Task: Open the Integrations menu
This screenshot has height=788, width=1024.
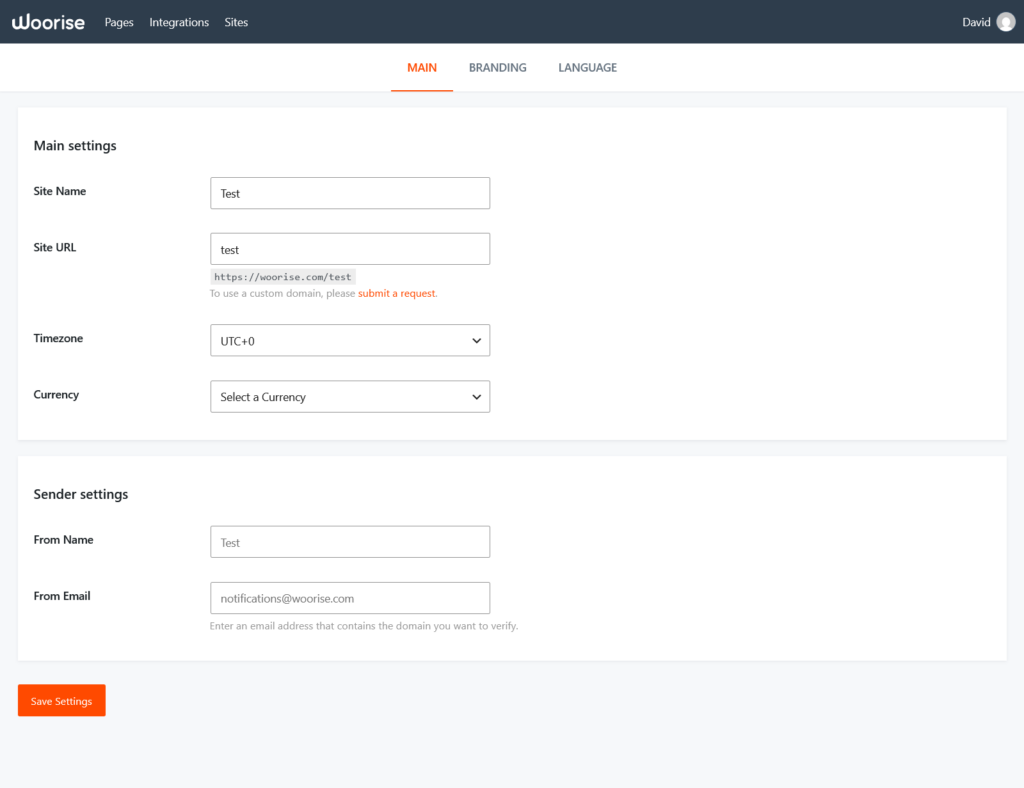Action: [179, 22]
